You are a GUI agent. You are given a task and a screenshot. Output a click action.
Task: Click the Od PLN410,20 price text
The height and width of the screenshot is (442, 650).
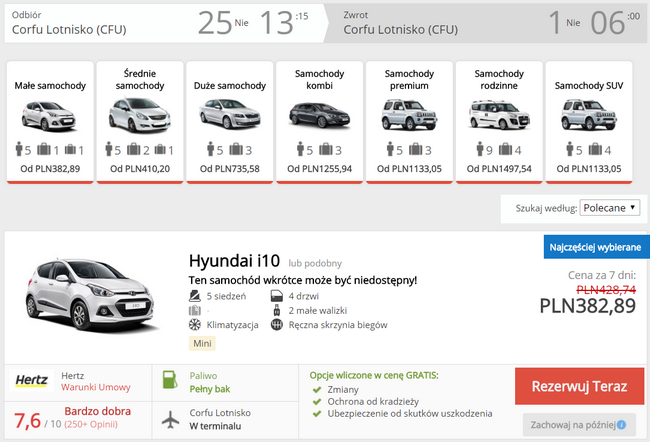coord(140,169)
